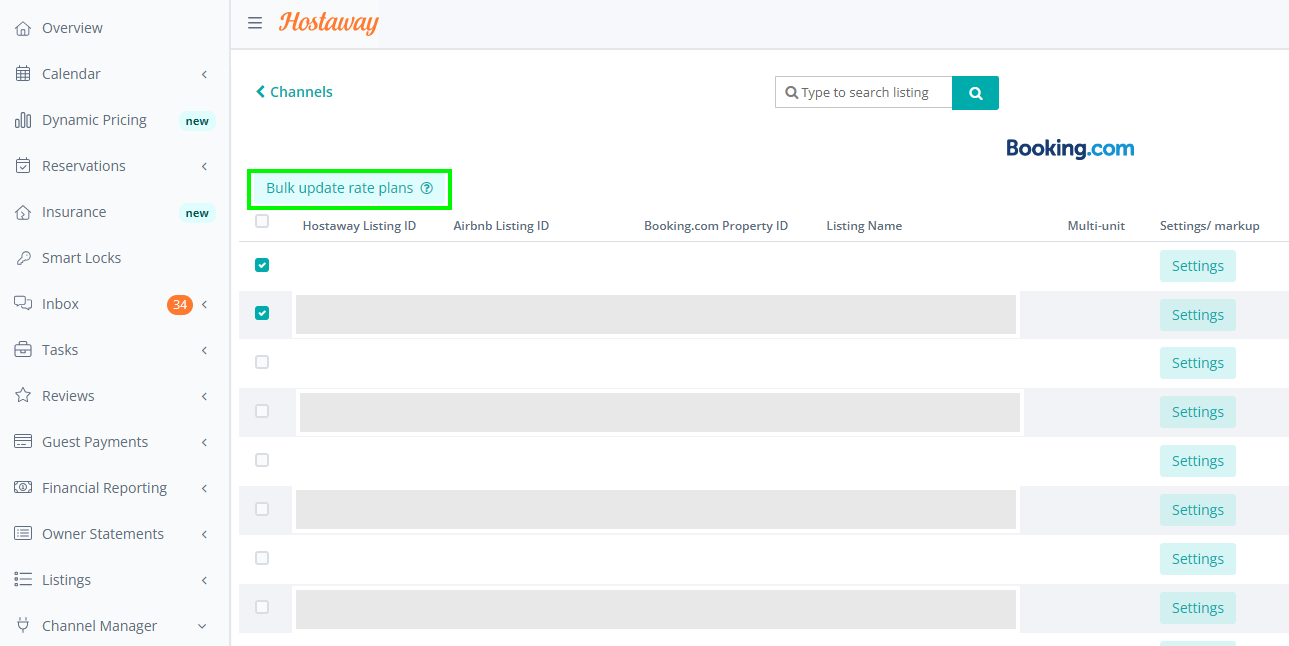The width and height of the screenshot is (1289, 646).
Task: Click the Owner Statements document icon
Action: pyautogui.click(x=23, y=534)
